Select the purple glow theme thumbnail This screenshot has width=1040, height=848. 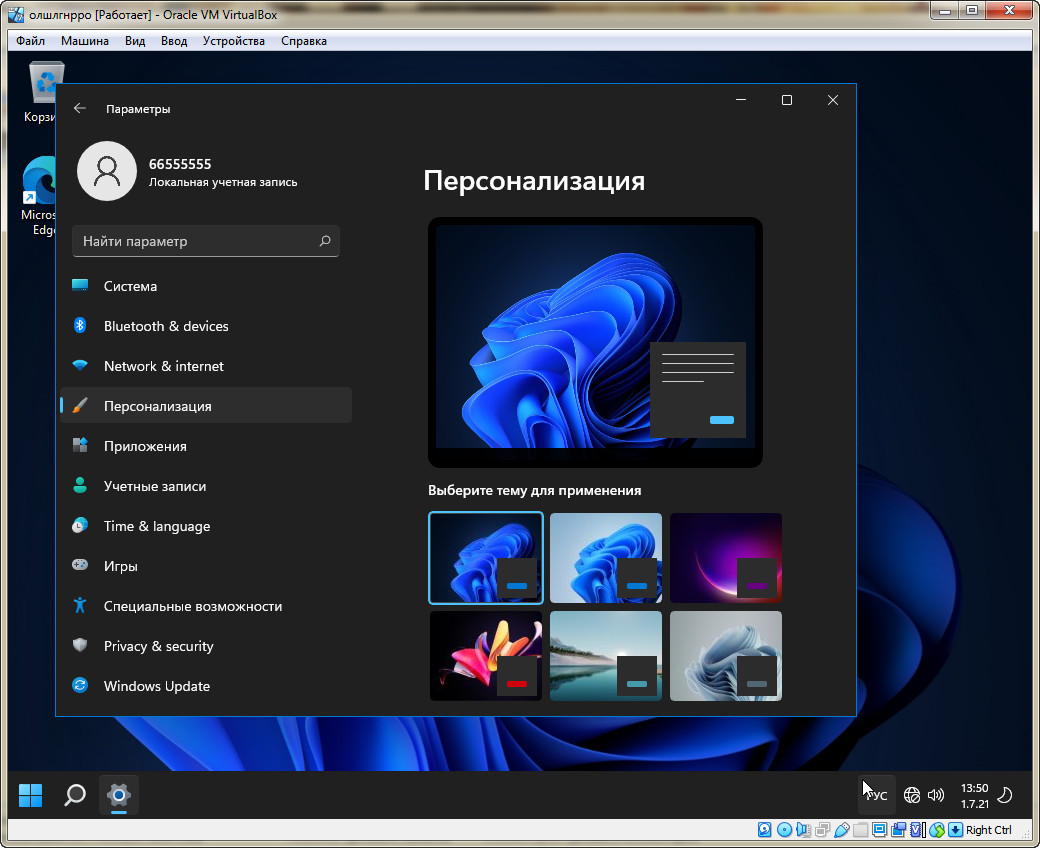coord(725,558)
